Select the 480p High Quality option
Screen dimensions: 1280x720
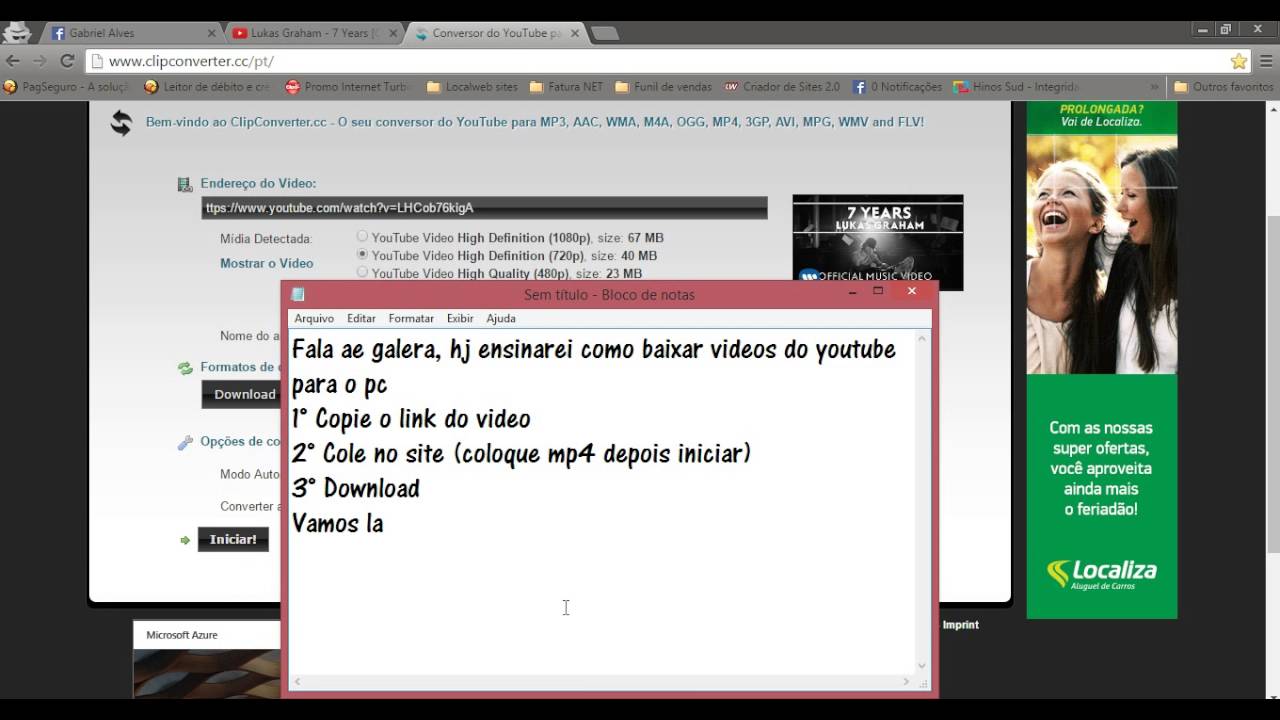coord(362,272)
